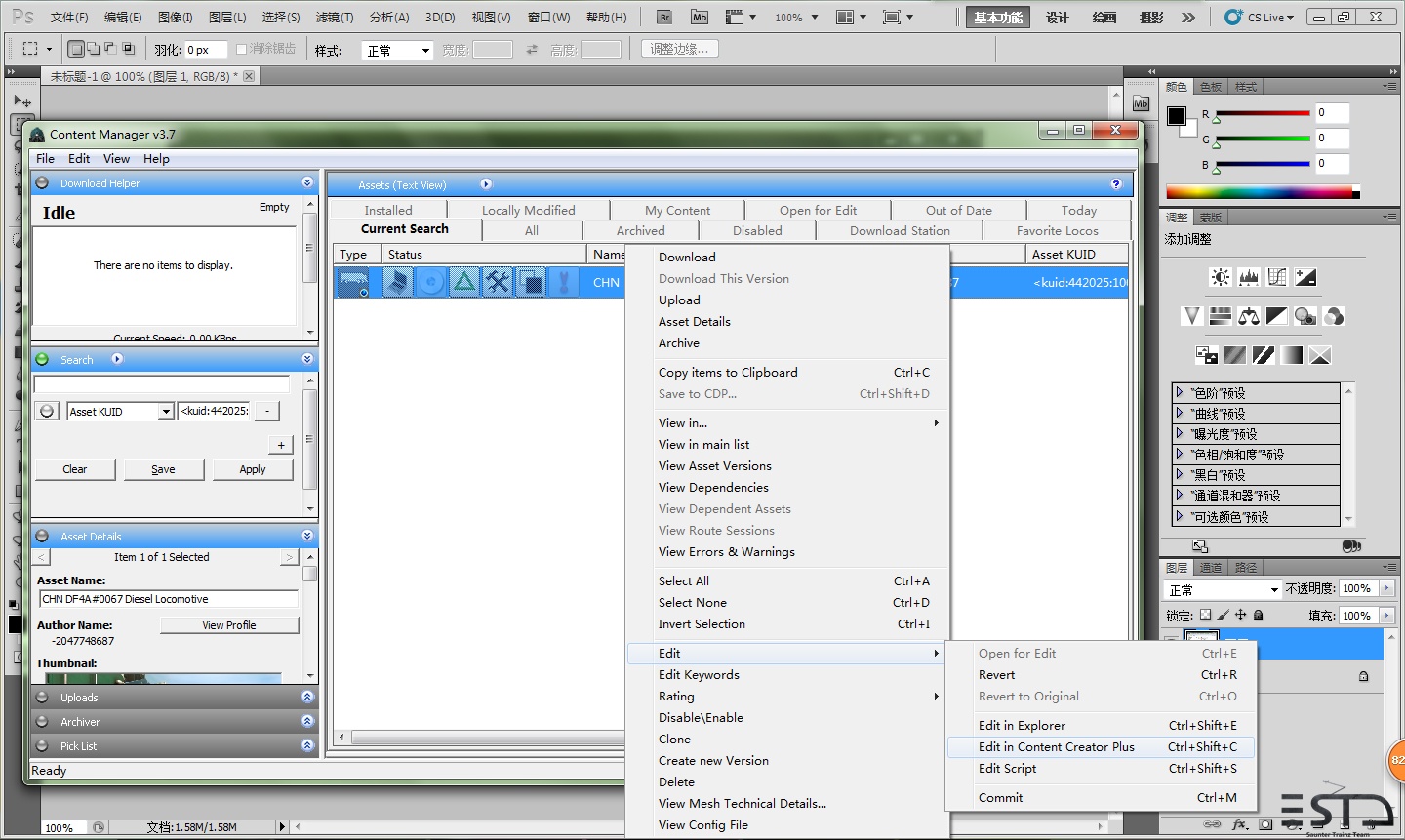
Task: Open View Profile for the author
Action: point(229,625)
